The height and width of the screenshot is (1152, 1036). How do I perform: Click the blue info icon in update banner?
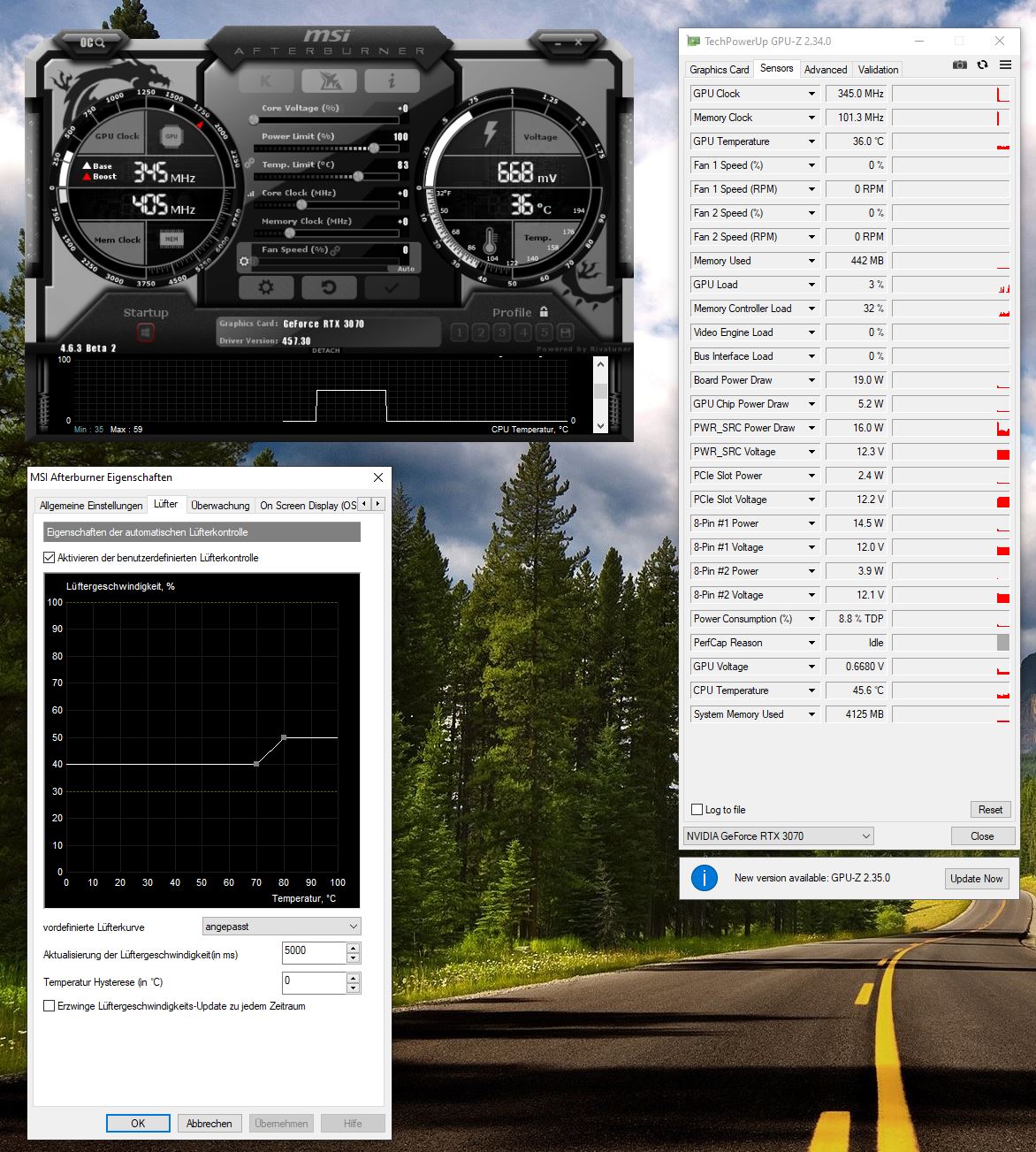tap(705, 878)
